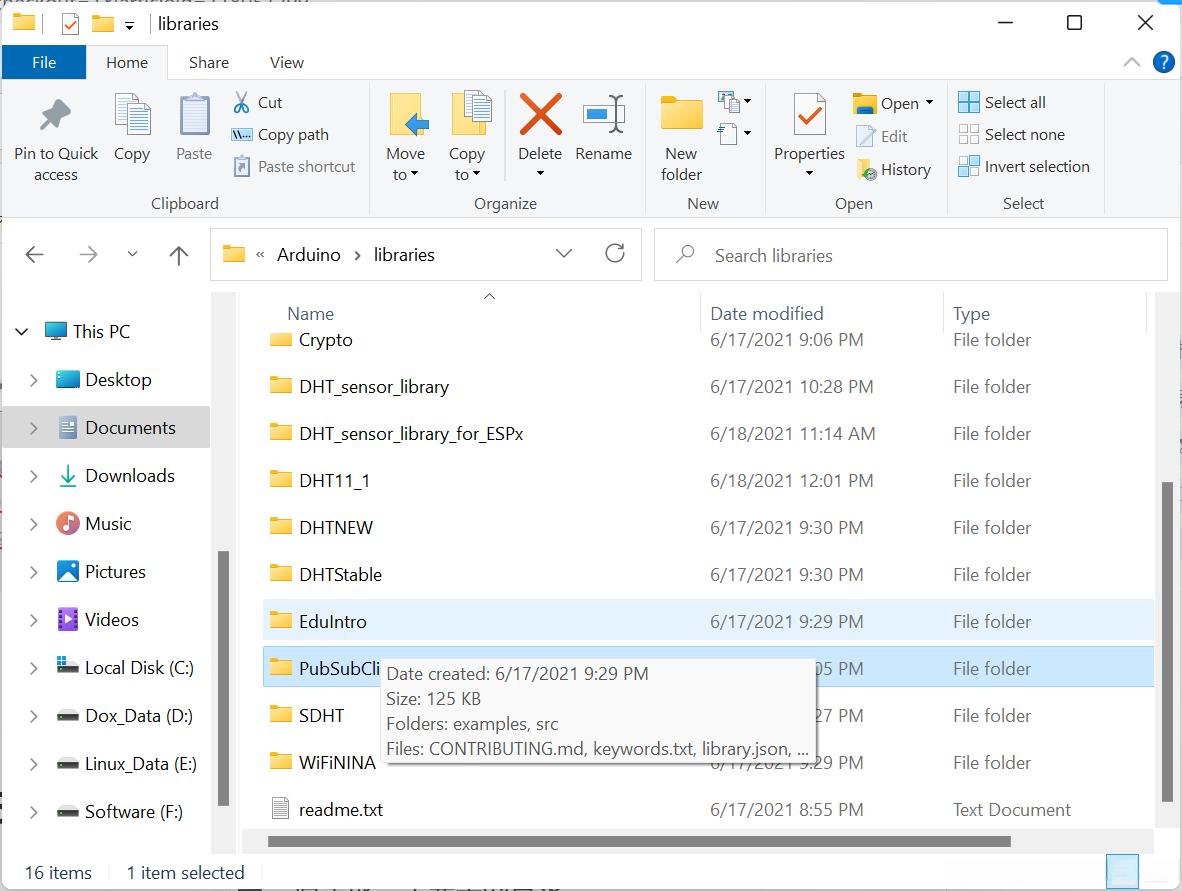Click the Pin to Quick access icon
The height and width of the screenshot is (891, 1182).
tap(55, 115)
